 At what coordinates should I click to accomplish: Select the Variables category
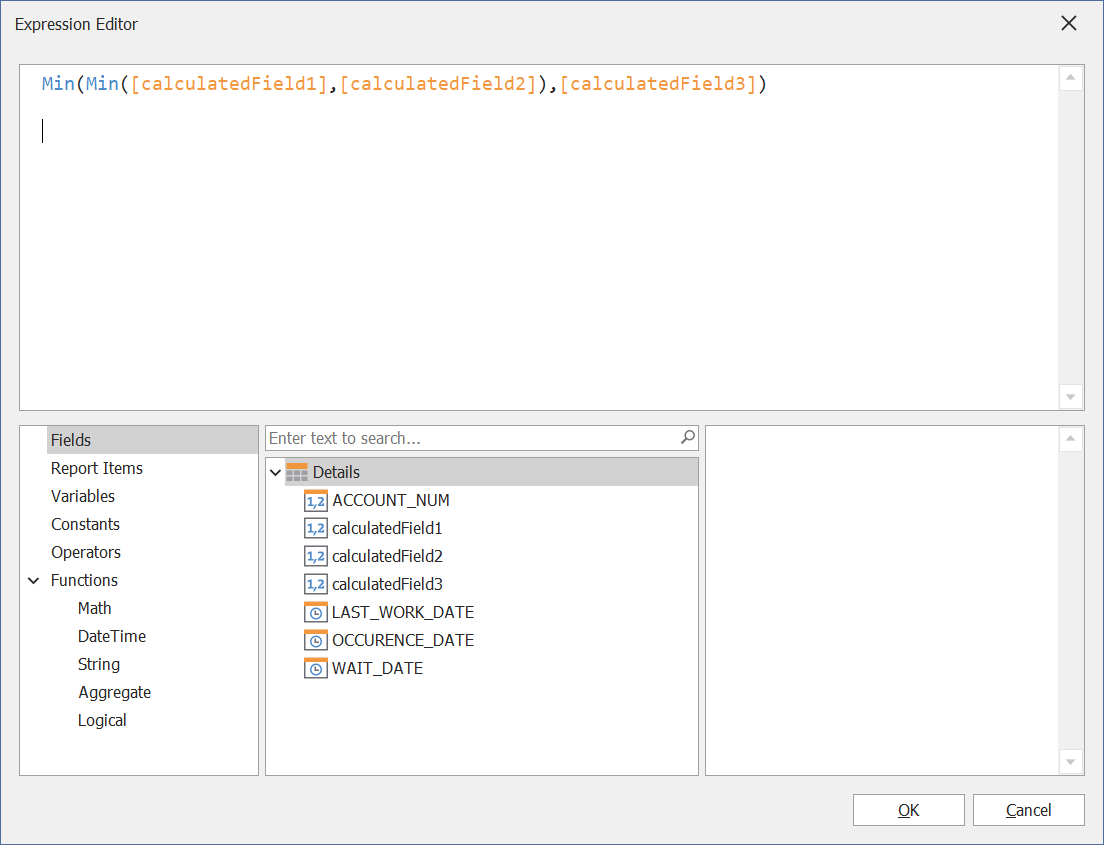click(x=83, y=496)
